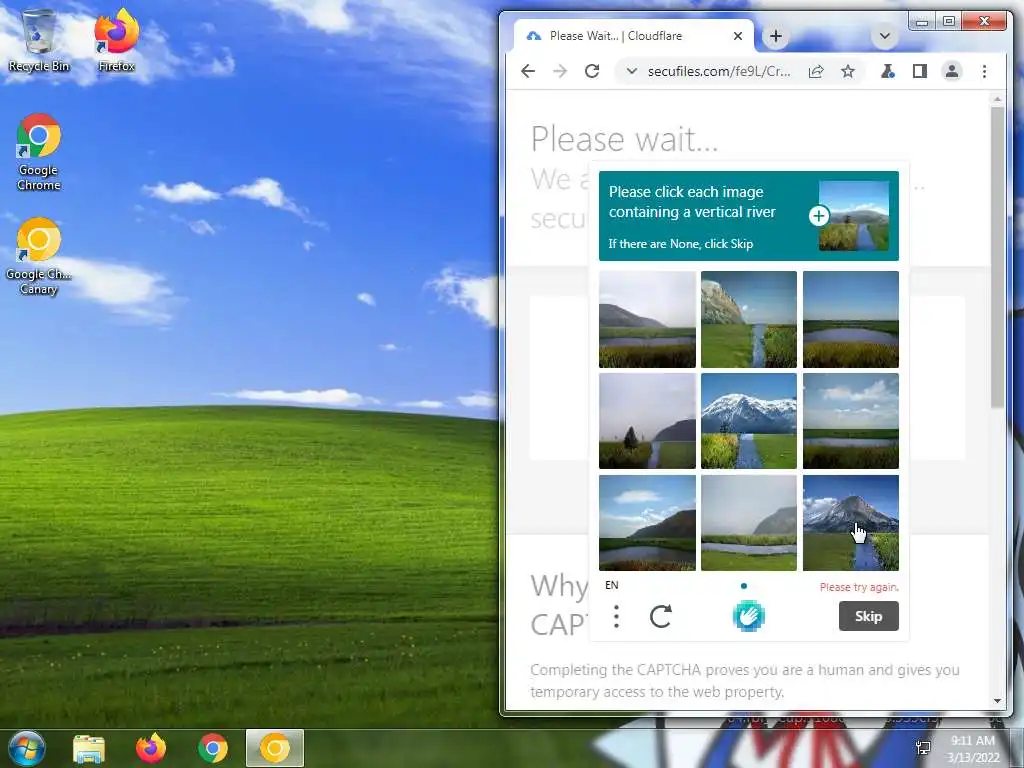This screenshot has height=768, width=1024.
Task: Open the Chrome three-dot menu
Action: pyautogui.click(x=984, y=71)
